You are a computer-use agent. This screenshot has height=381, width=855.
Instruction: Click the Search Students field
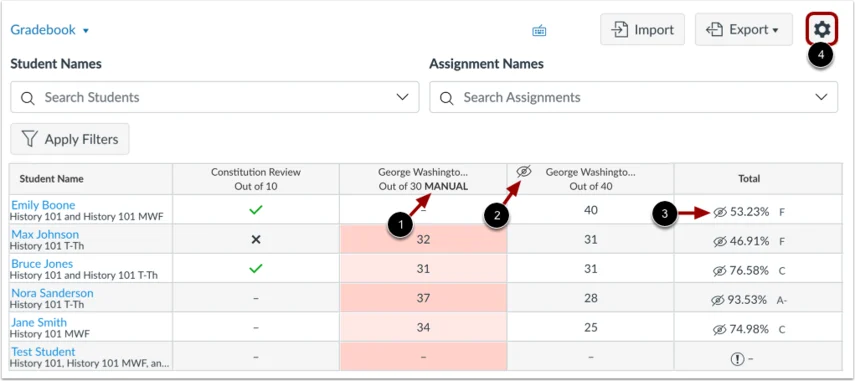215,98
